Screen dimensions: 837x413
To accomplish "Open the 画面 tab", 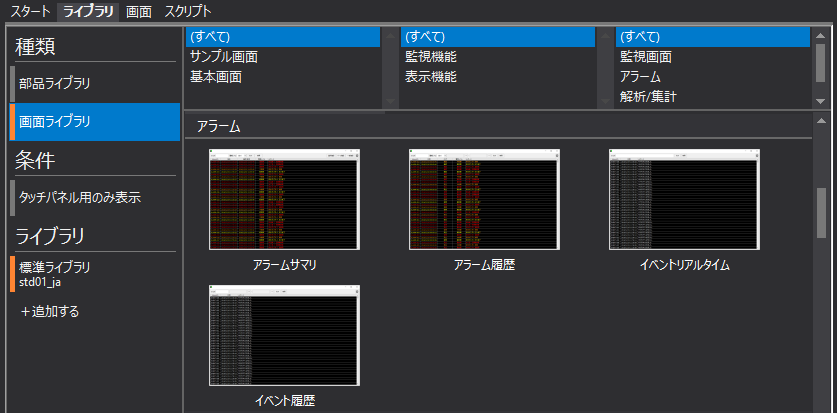I will 139,11.
